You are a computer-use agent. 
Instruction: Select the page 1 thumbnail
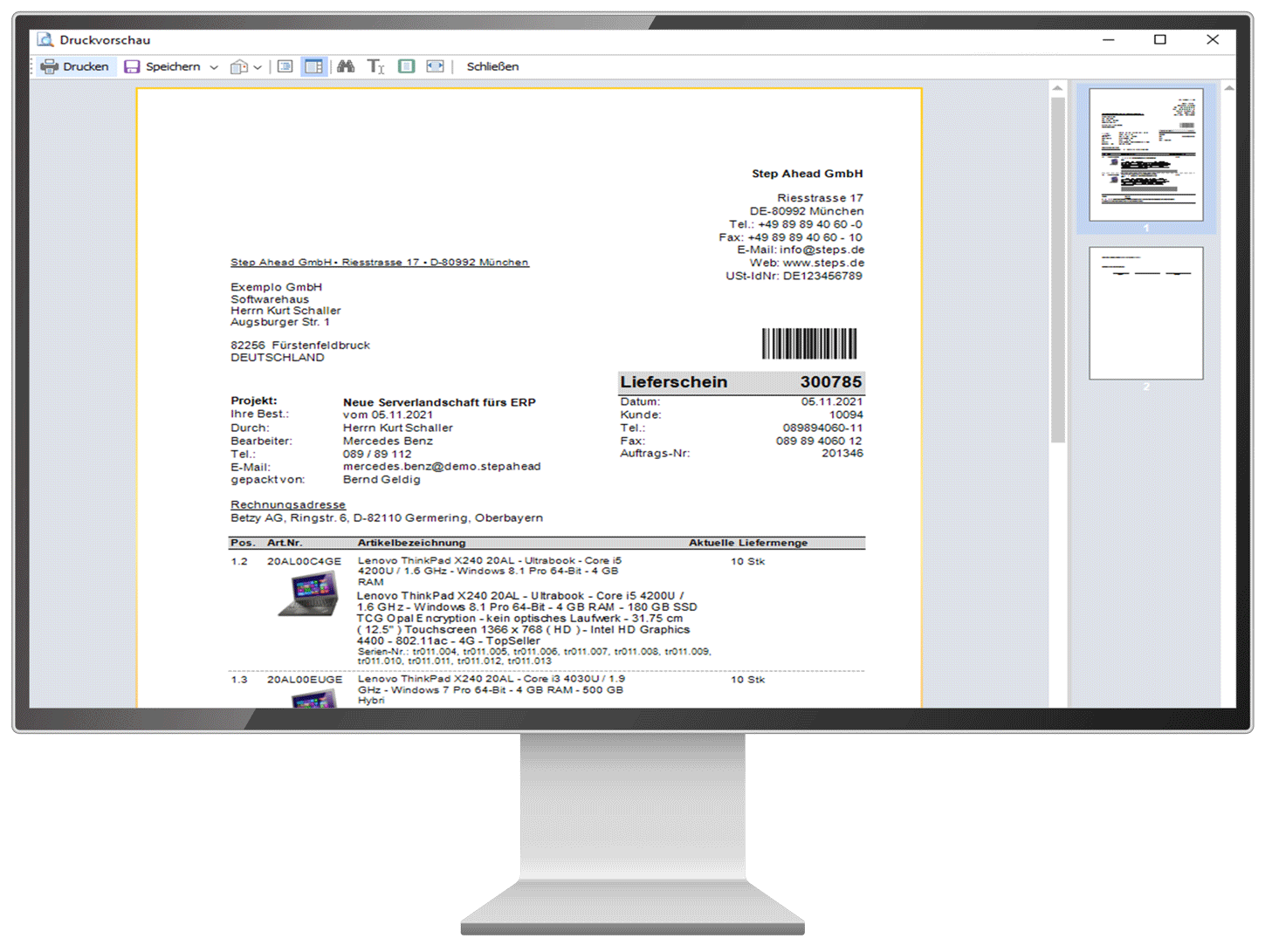pyautogui.click(x=1145, y=154)
